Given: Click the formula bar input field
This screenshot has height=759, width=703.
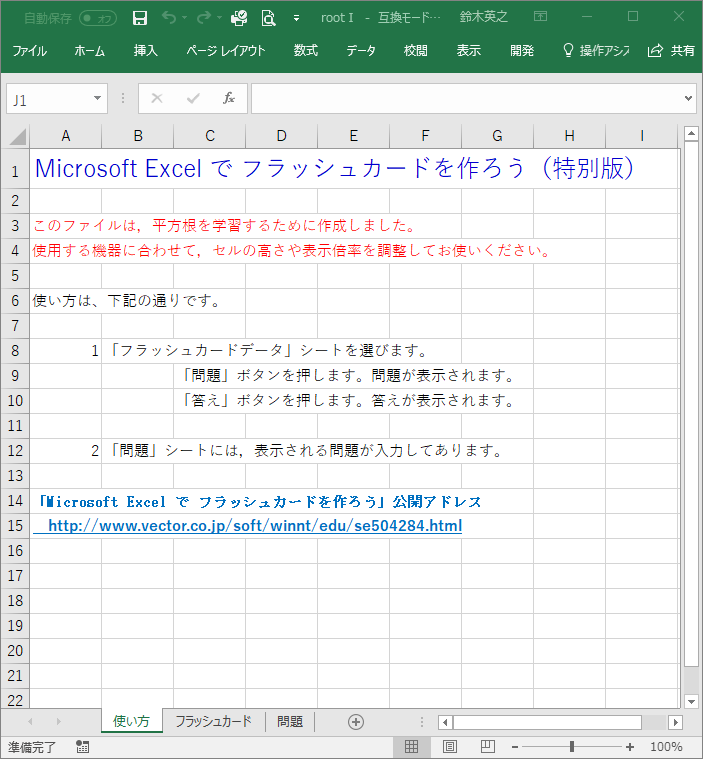Looking at the screenshot, I should (465, 98).
